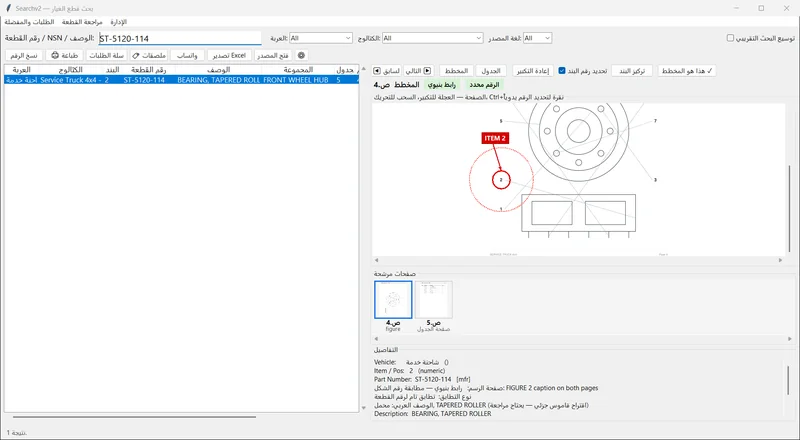Screen dimensions: 800x440
Task: Click diagram horizontal scroll left arrow
Action: click(377, 260)
